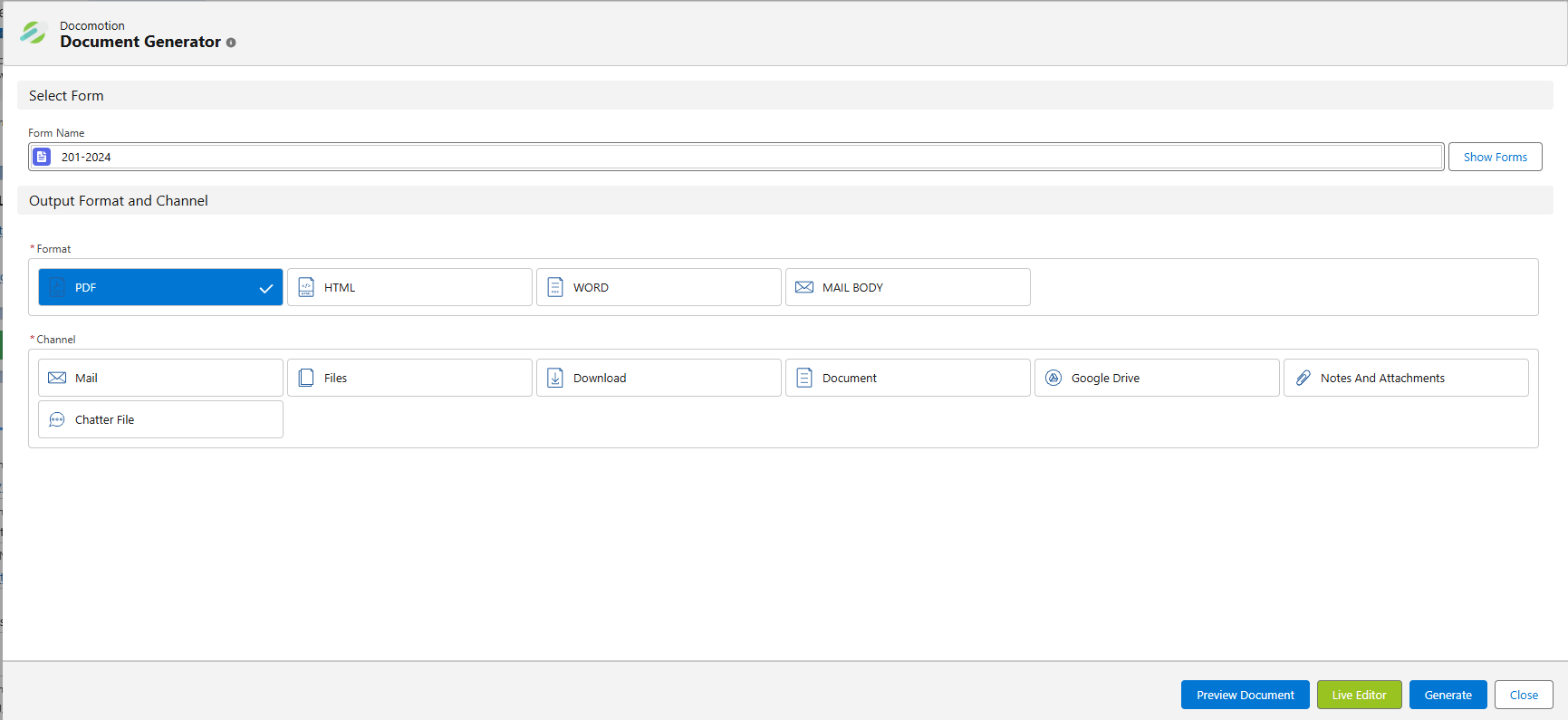This screenshot has width=1568, height=720.
Task: Click the Google Drive icon
Action: coord(1053,378)
